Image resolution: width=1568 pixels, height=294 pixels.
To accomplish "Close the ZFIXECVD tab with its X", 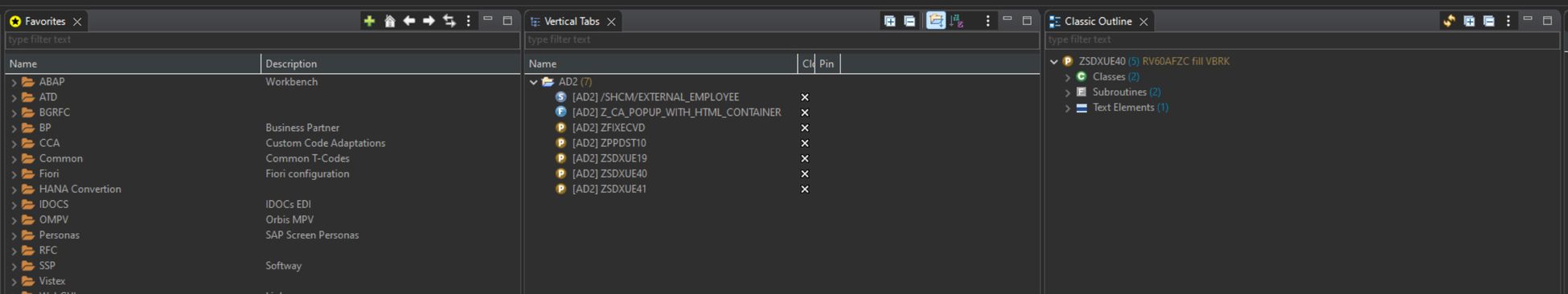I will (804, 128).
